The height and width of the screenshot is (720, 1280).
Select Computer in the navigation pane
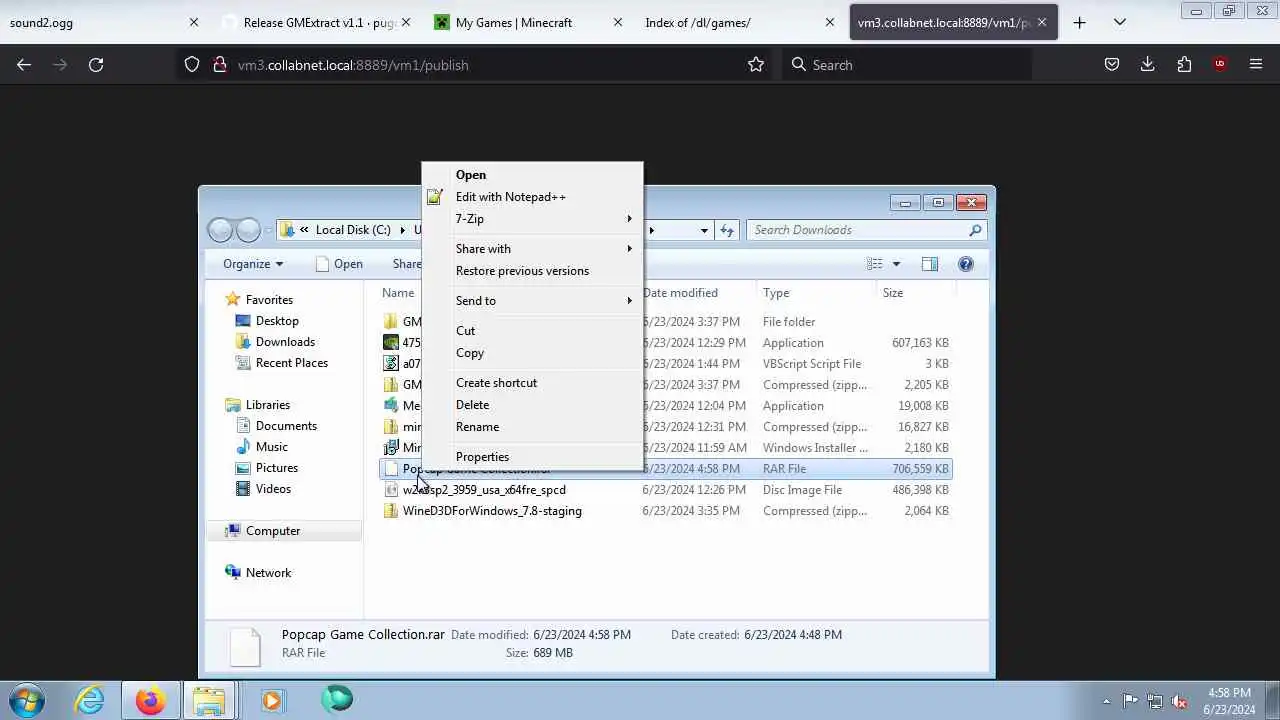[x=272, y=531]
